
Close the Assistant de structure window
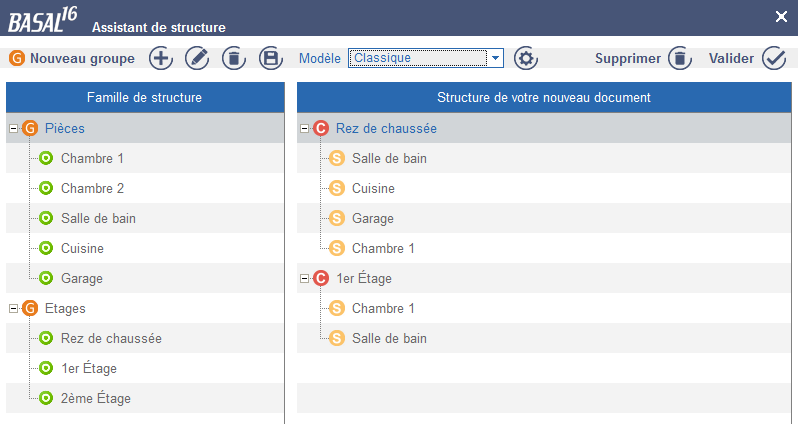tap(781, 16)
